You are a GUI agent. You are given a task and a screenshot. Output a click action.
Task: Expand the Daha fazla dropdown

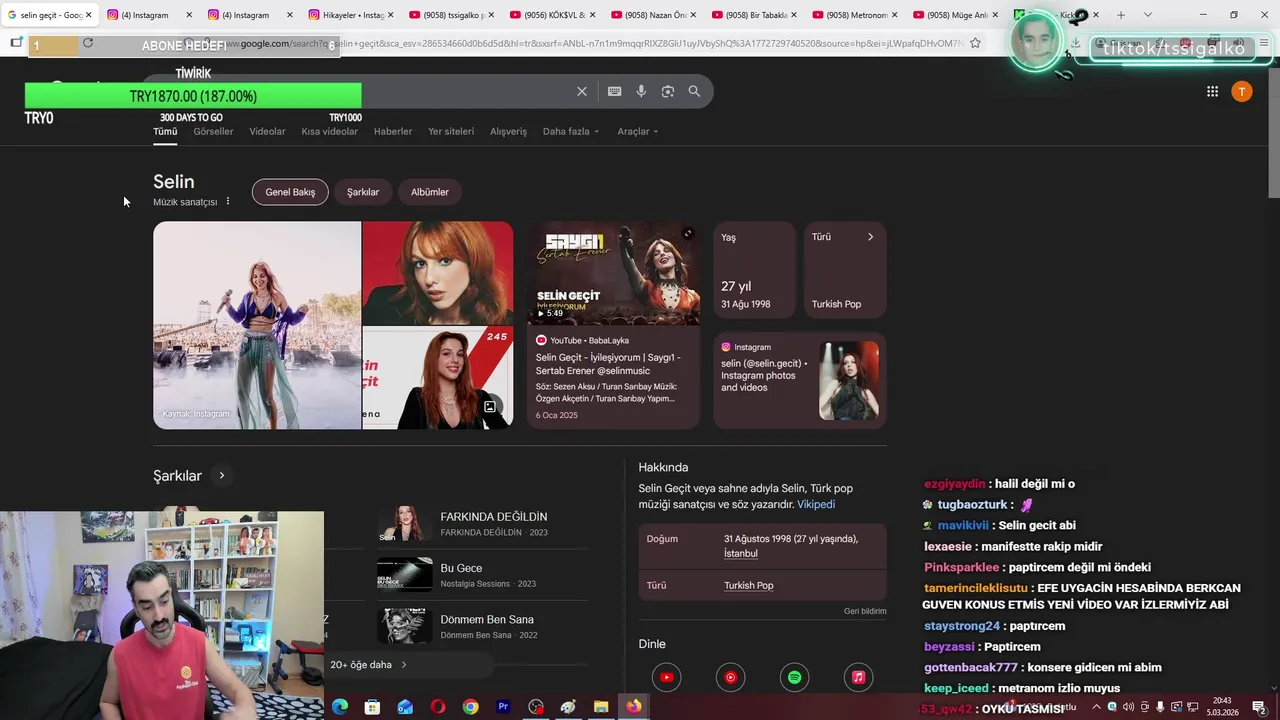click(570, 131)
